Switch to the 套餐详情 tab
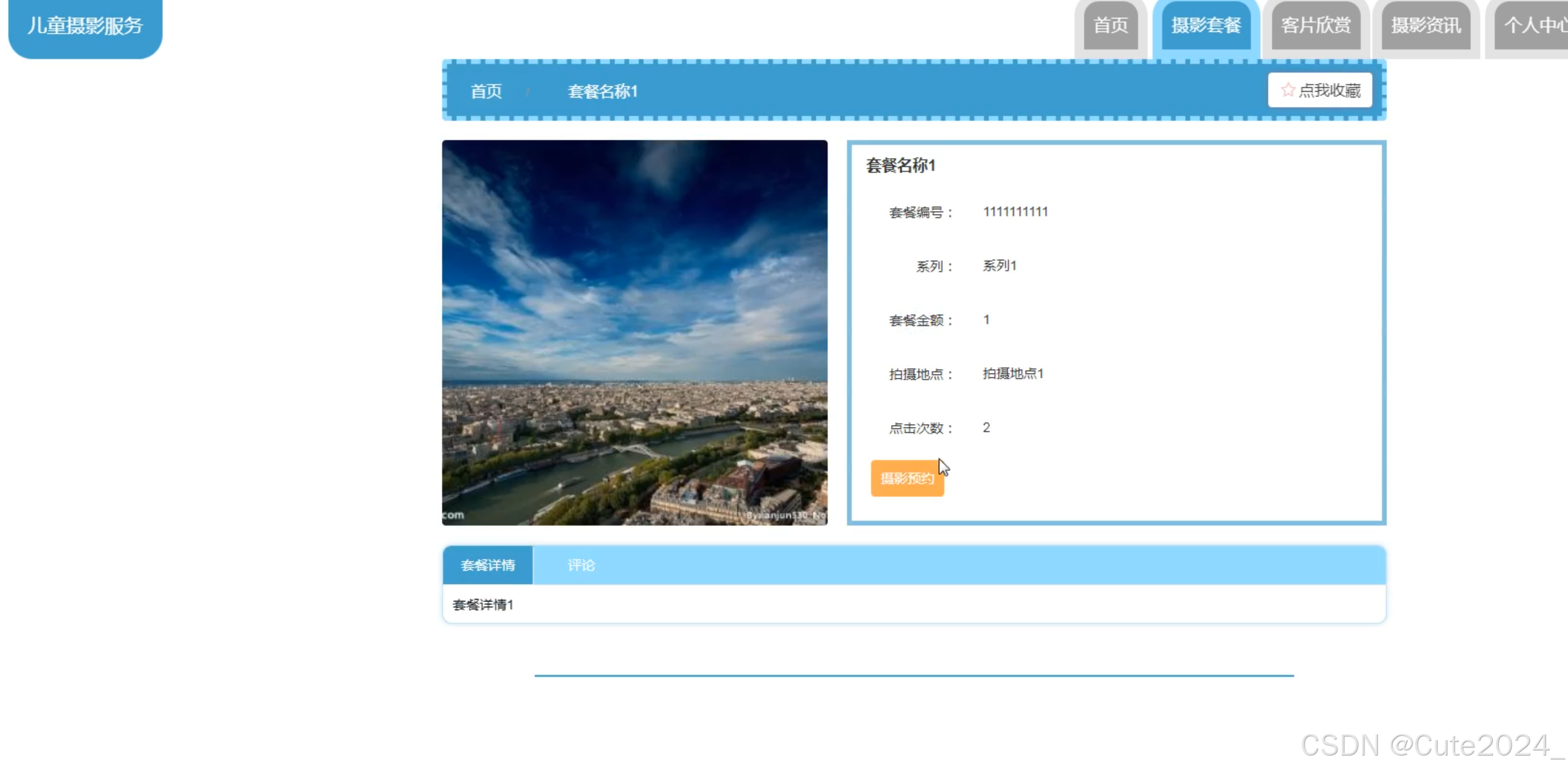 pos(488,565)
